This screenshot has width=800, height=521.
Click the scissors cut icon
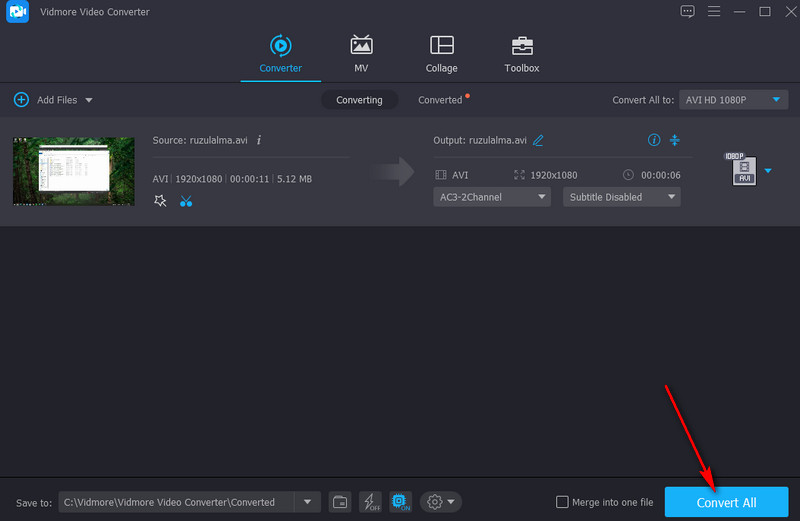pyautogui.click(x=186, y=201)
